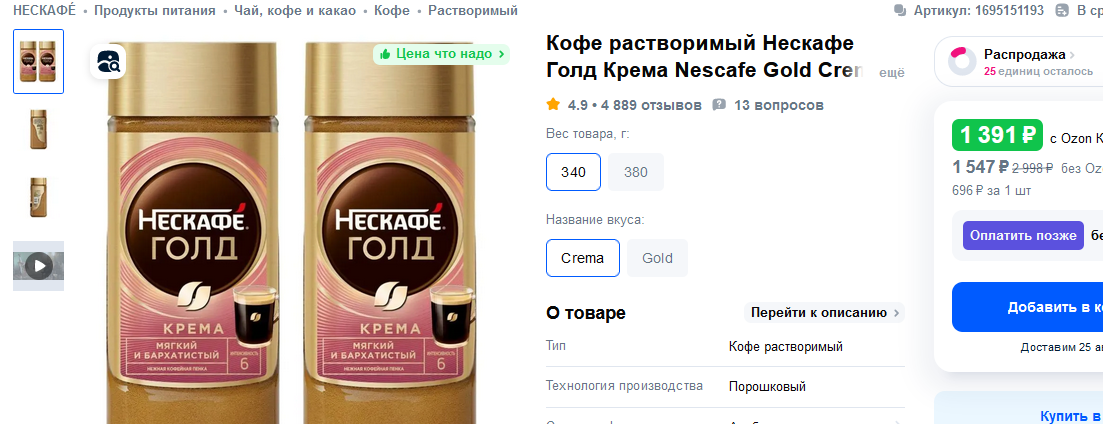Click the questions speech bubble icon
This screenshot has width=1103, height=424.
click(719, 105)
